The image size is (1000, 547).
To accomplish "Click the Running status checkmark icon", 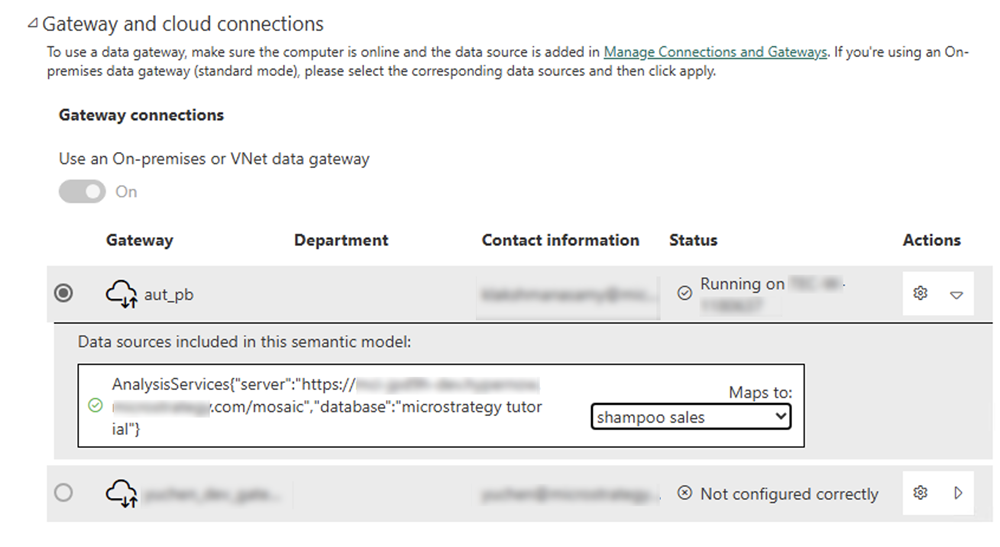I will [x=684, y=294].
